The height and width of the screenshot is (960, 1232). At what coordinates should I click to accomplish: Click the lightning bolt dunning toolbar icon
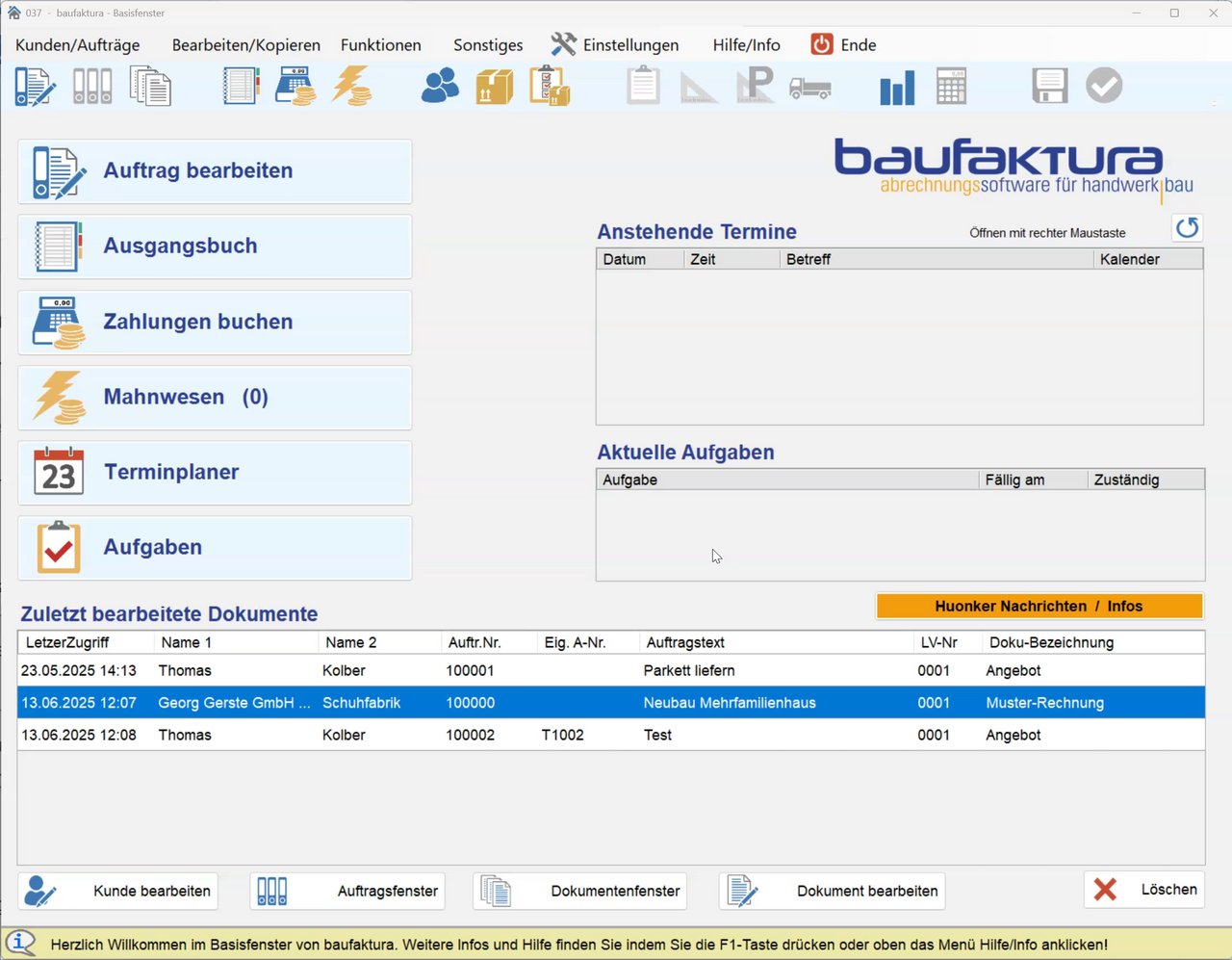pos(352,86)
